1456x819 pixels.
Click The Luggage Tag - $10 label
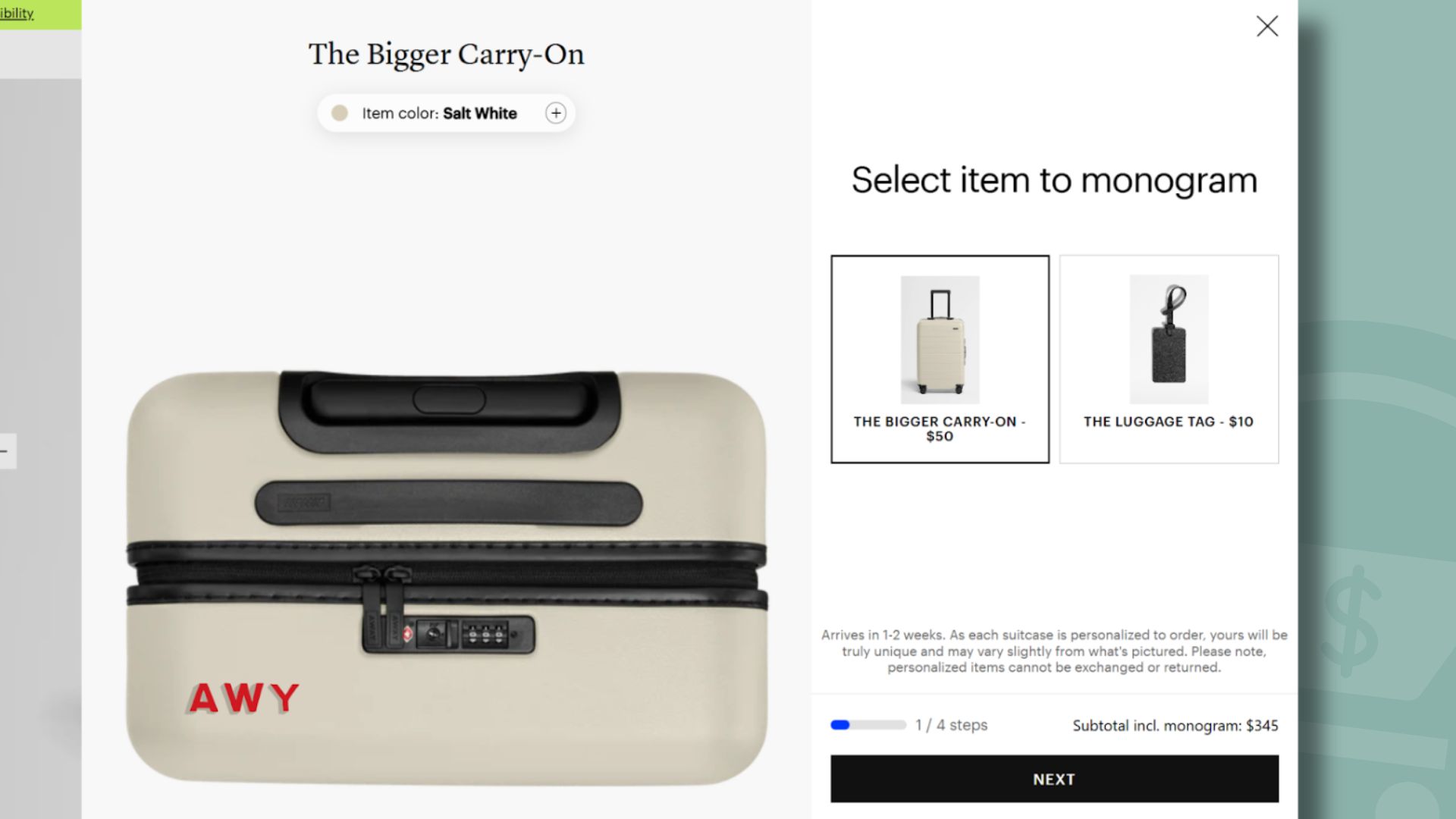point(1169,422)
